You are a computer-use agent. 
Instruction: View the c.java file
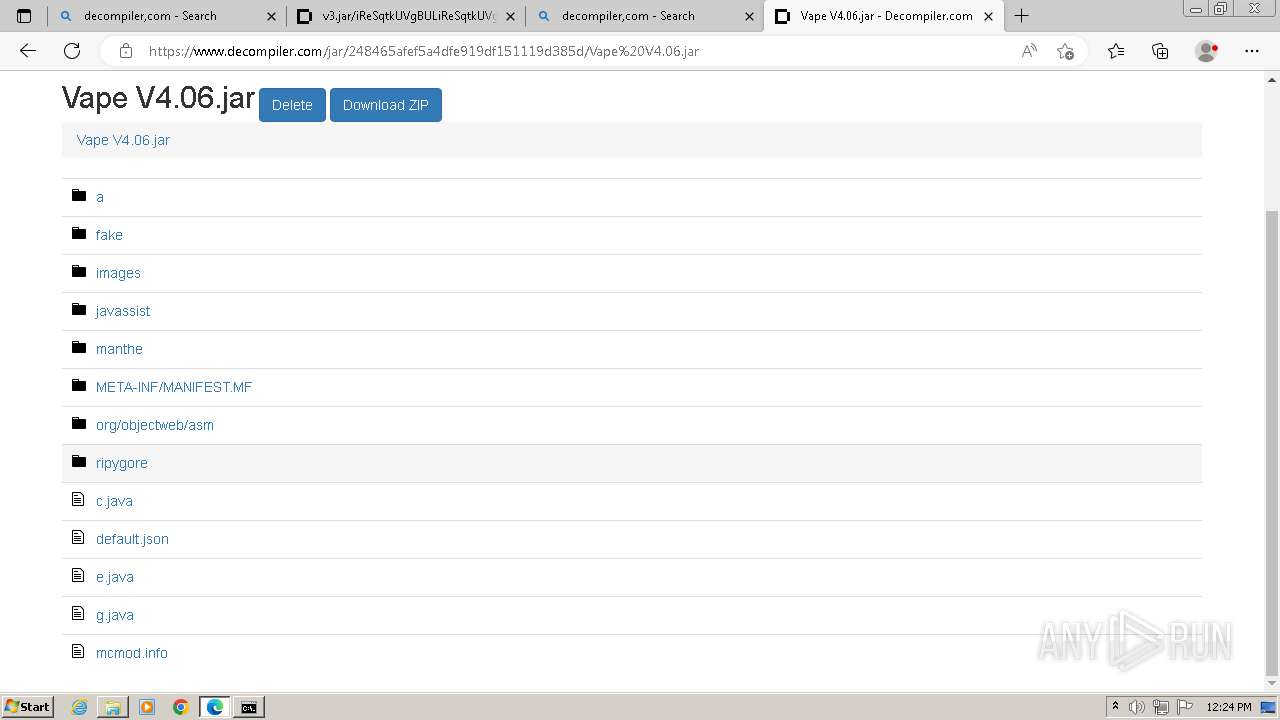click(x=114, y=501)
